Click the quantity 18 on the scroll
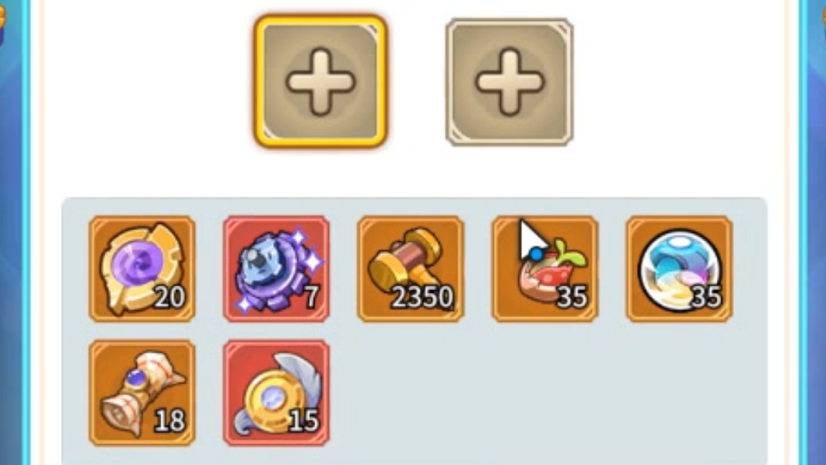Image resolution: width=826 pixels, height=465 pixels. click(170, 421)
